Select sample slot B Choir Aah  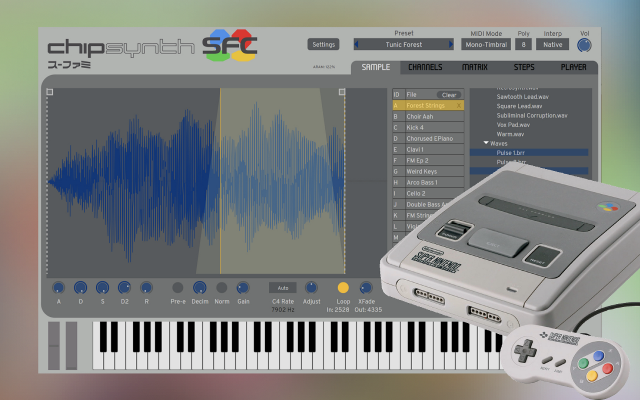coord(428,117)
